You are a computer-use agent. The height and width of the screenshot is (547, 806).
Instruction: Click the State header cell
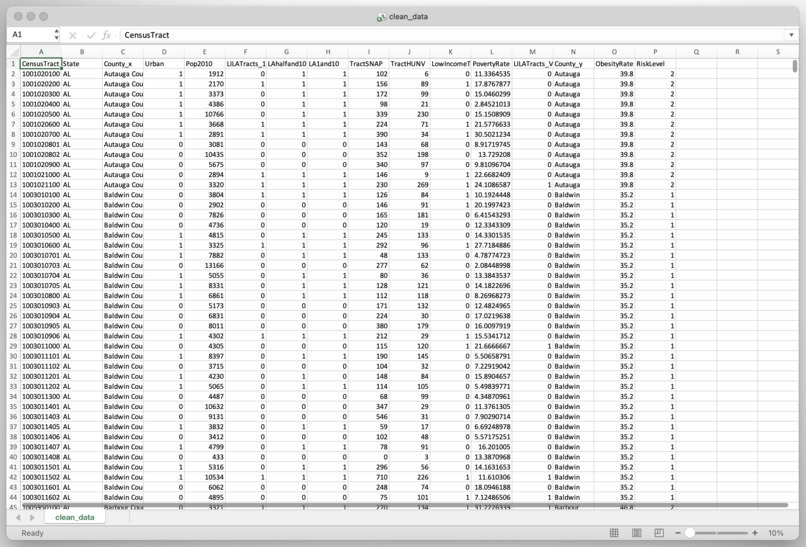tap(82, 64)
